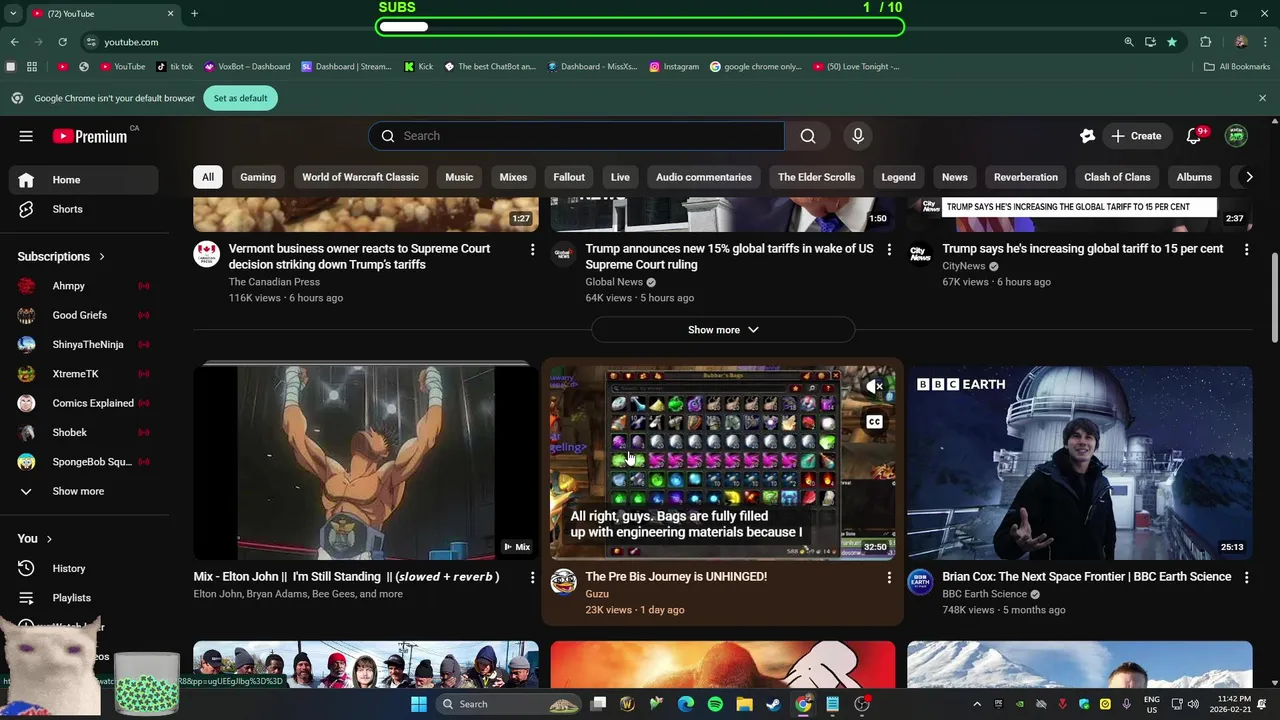Viewport: 1280px width, 720px height.
Task: Open The Pre Bis Journey is UNHINGED title
Action: point(676,577)
